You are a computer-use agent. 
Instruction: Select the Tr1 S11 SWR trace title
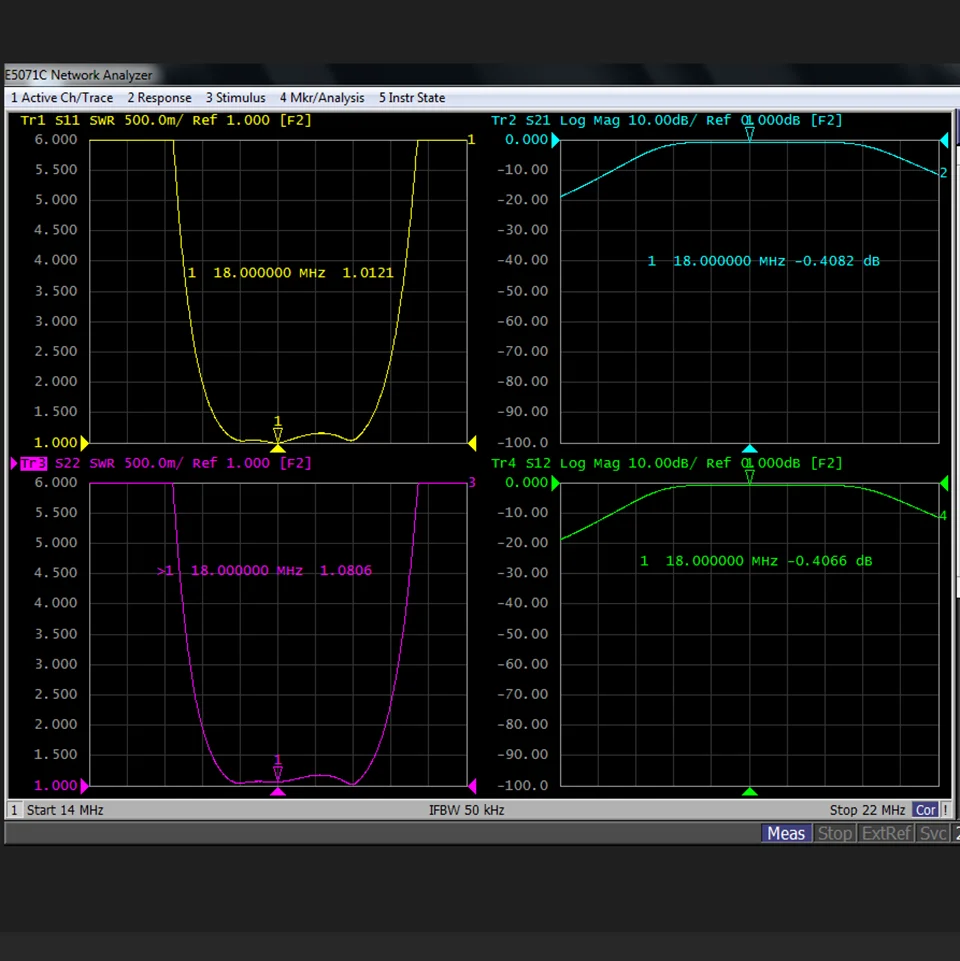click(166, 120)
